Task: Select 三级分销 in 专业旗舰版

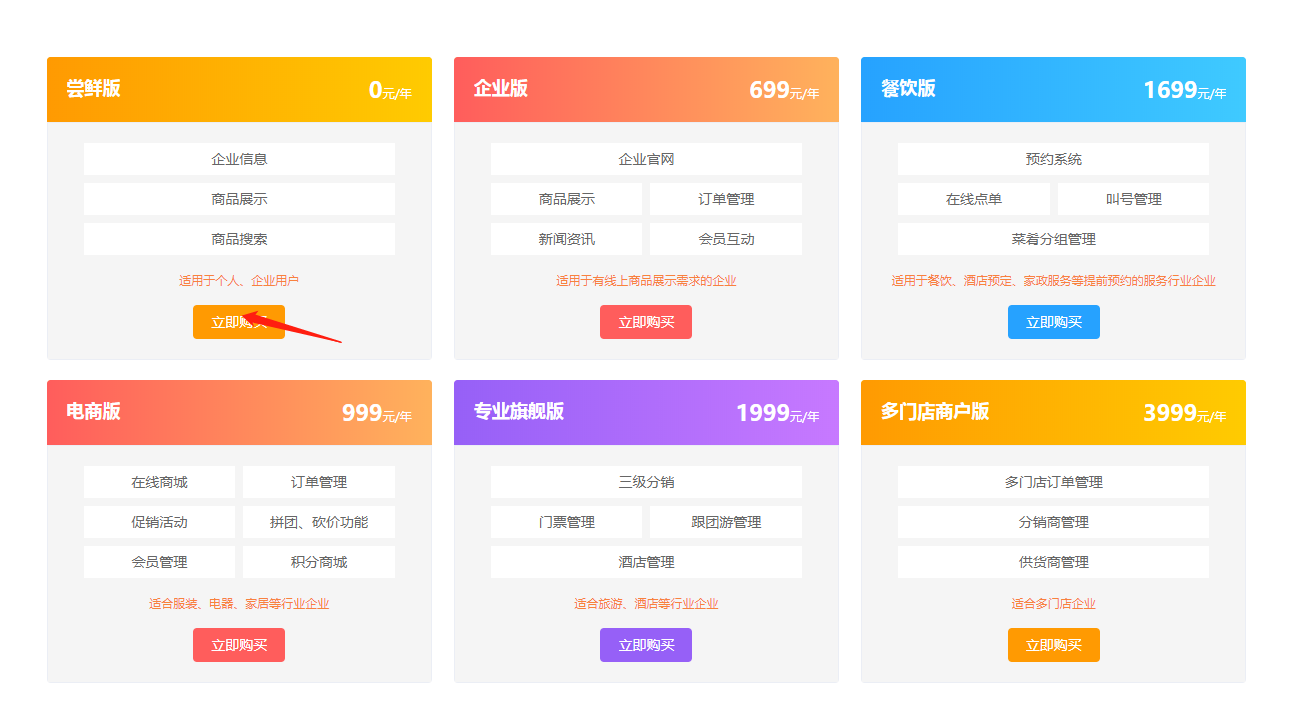Action: point(646,482)
